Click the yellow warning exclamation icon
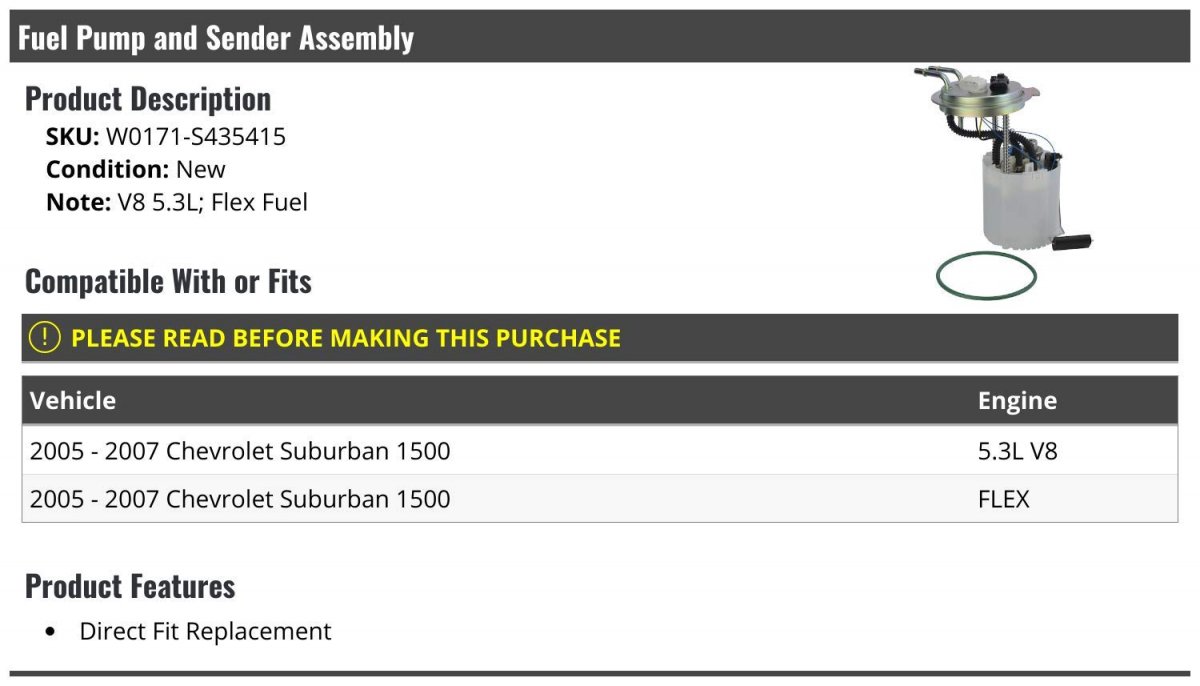The height and width of the screenshot is (686, 1200). [45, 338]
